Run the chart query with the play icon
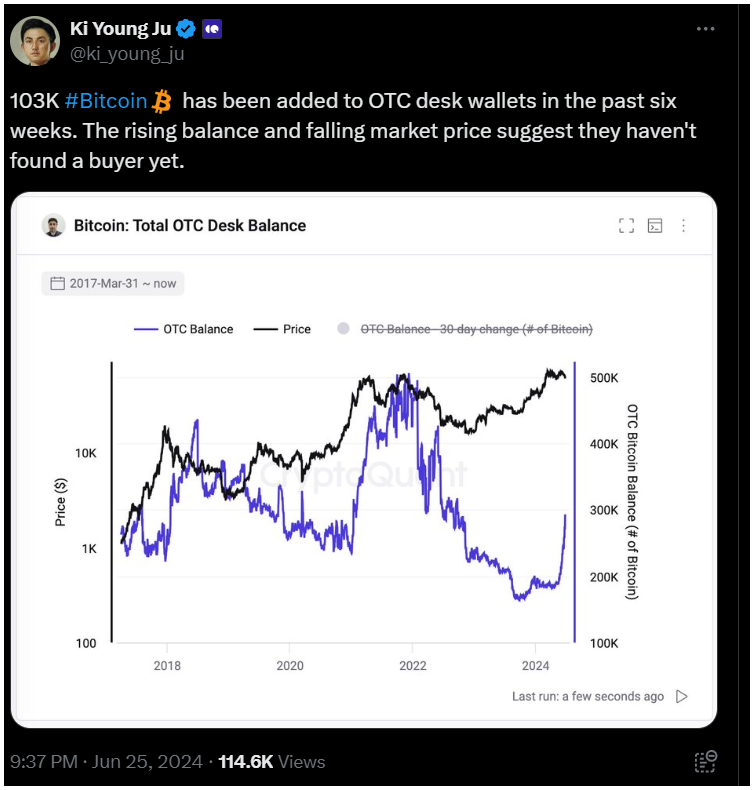 point(681,696)
